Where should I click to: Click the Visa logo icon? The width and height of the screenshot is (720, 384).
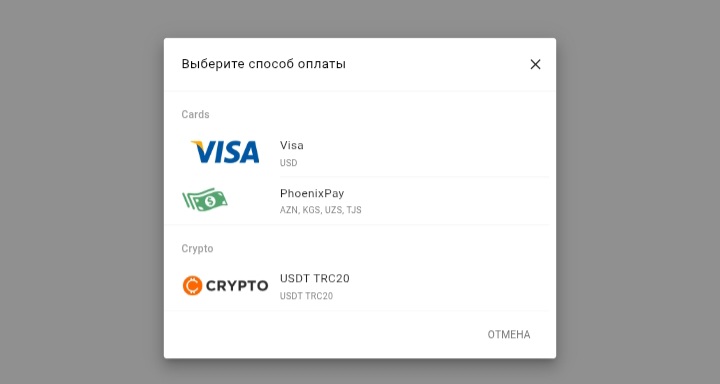tap(225, 152)
